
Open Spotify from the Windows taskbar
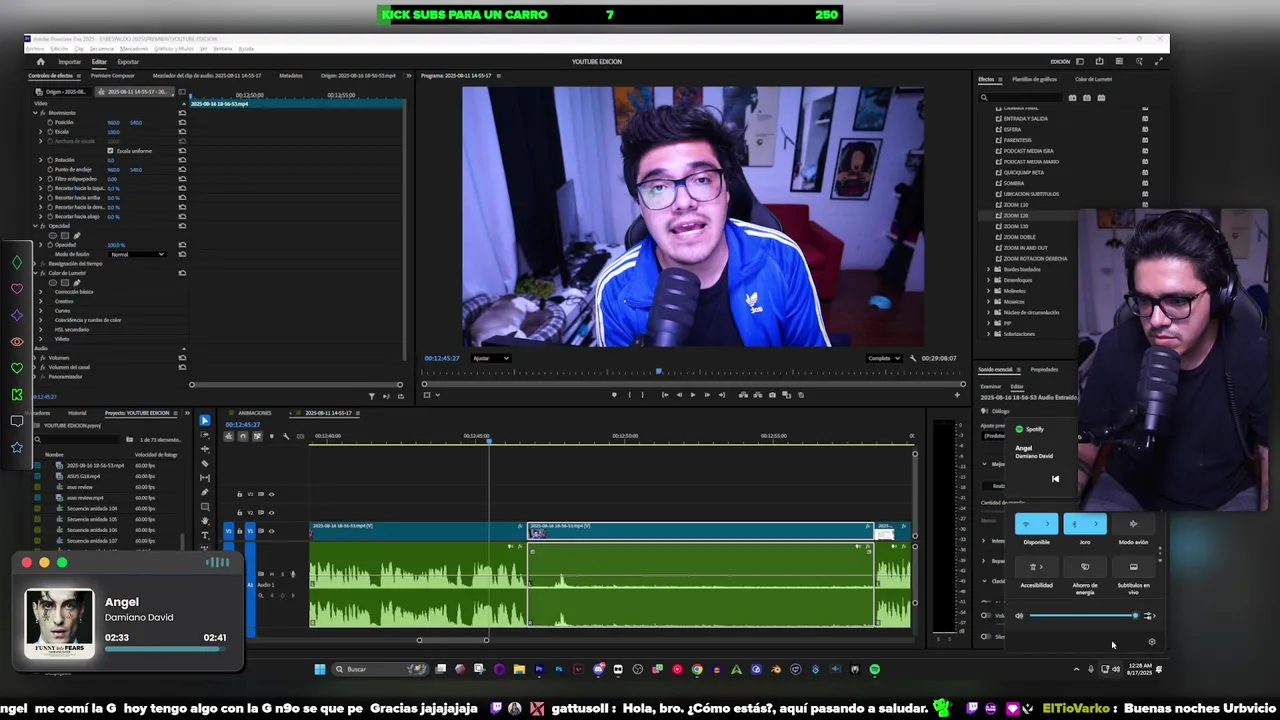[x=874, y=669]
